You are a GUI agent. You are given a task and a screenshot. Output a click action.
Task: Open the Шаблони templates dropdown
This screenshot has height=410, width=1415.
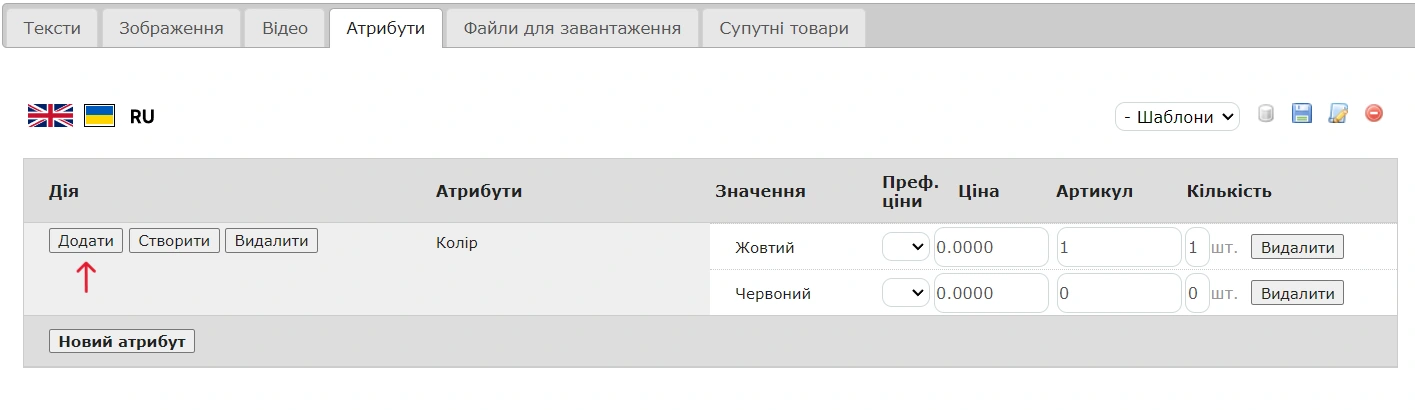[x=1177, y=117]
